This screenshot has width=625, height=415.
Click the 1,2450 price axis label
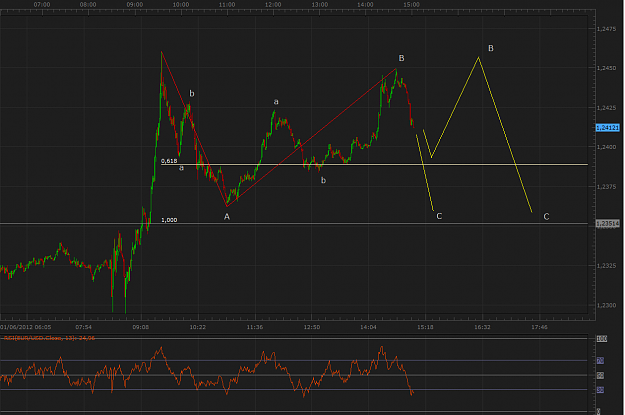(x=606, y=68)
